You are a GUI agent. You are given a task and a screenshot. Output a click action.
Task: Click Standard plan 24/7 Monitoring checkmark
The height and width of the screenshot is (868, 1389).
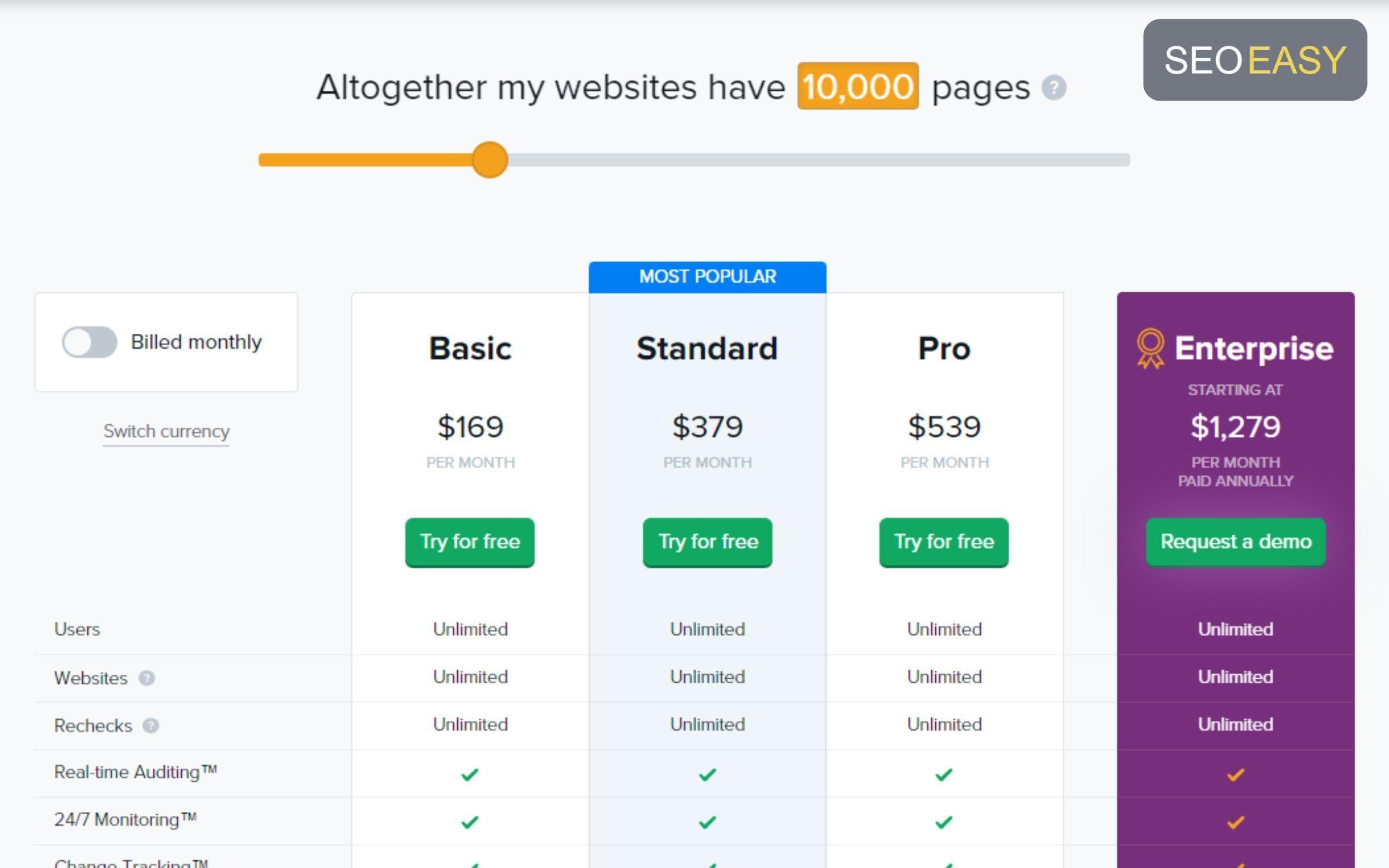click(x=707, y=822)
